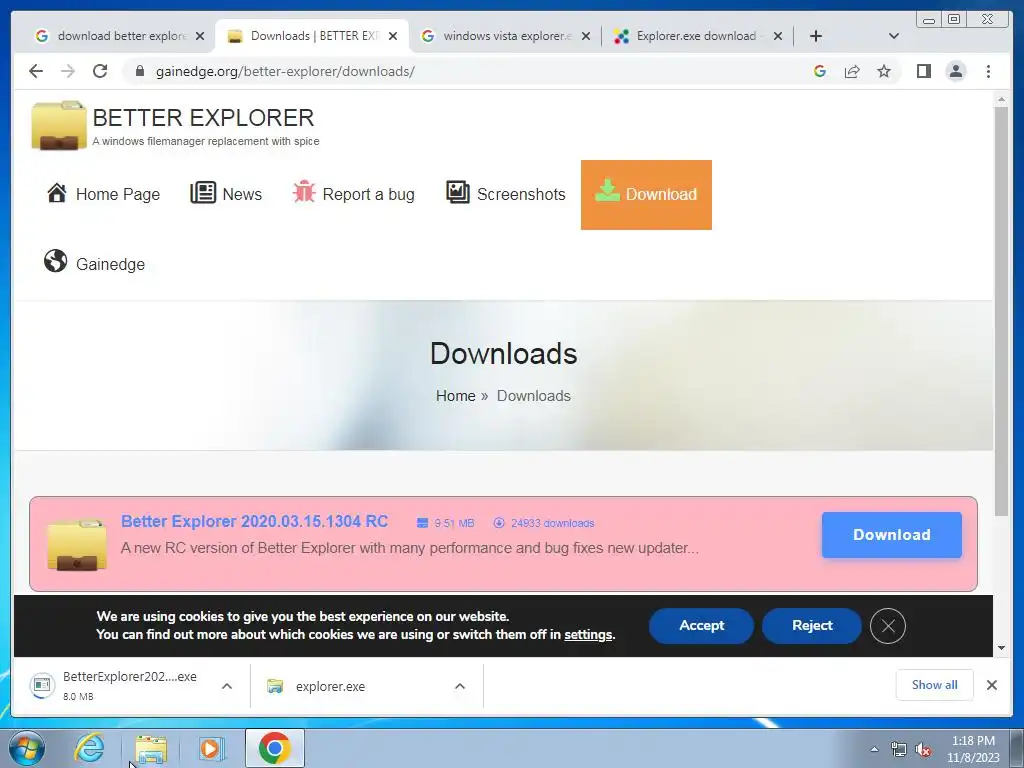This screenshot has height=768, width=1024.
Task: Share this page icon
Action: [x=852, y=71]
